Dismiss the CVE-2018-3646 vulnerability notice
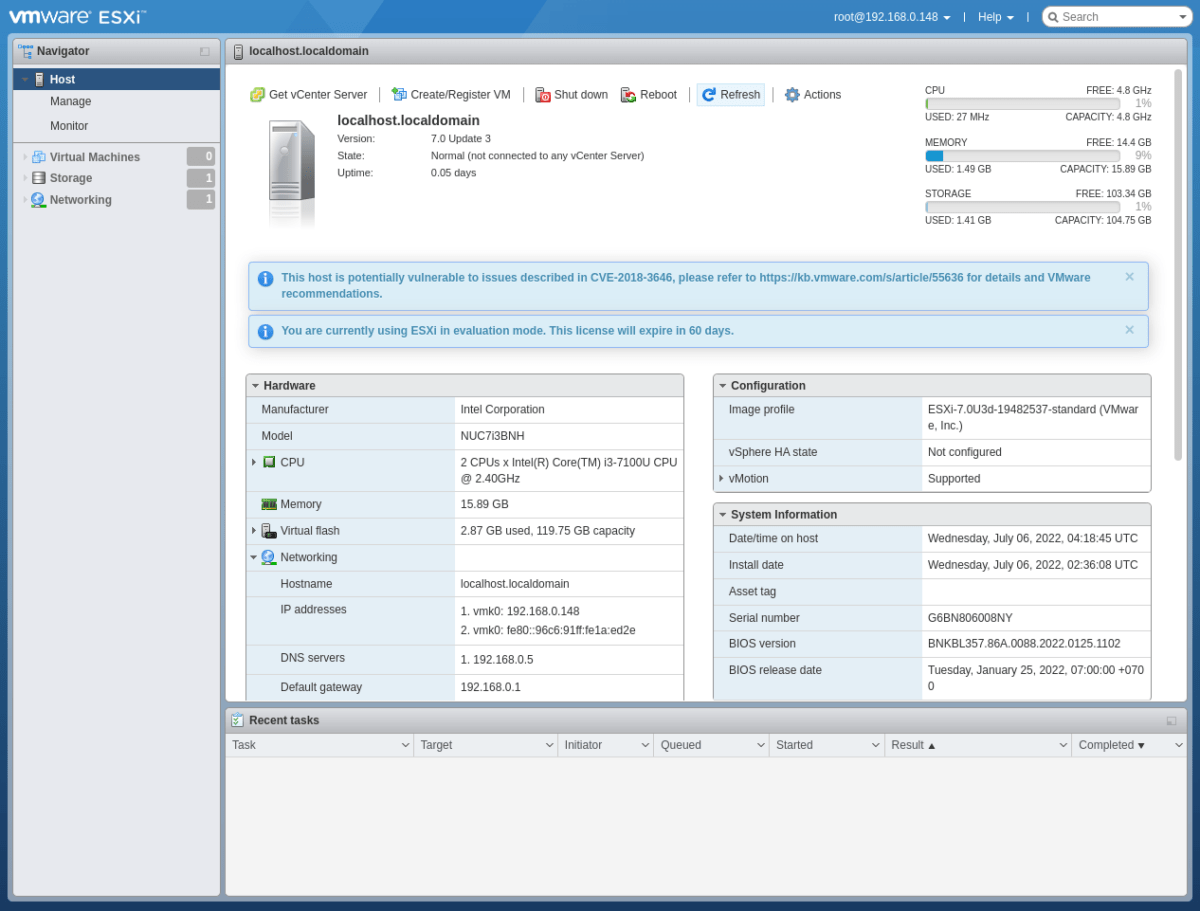Screen dimensions: 1200x911 [x=1129, y=276]
